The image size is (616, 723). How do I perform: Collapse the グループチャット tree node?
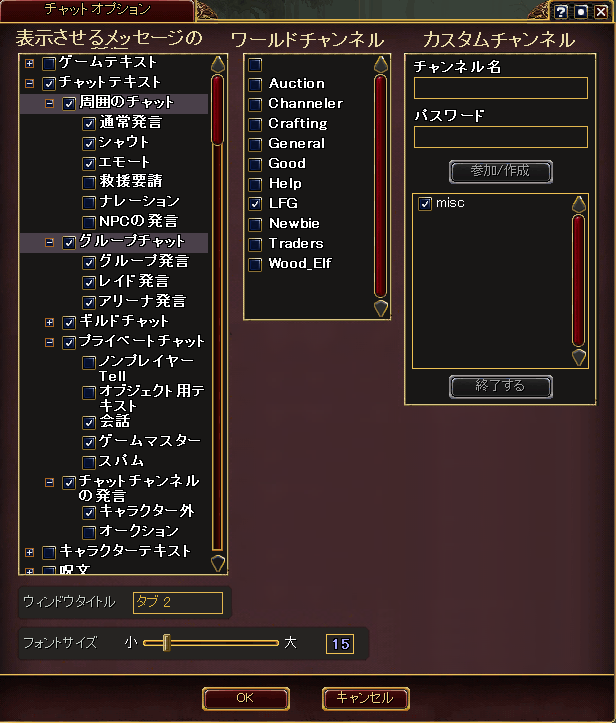coord(49,243)
